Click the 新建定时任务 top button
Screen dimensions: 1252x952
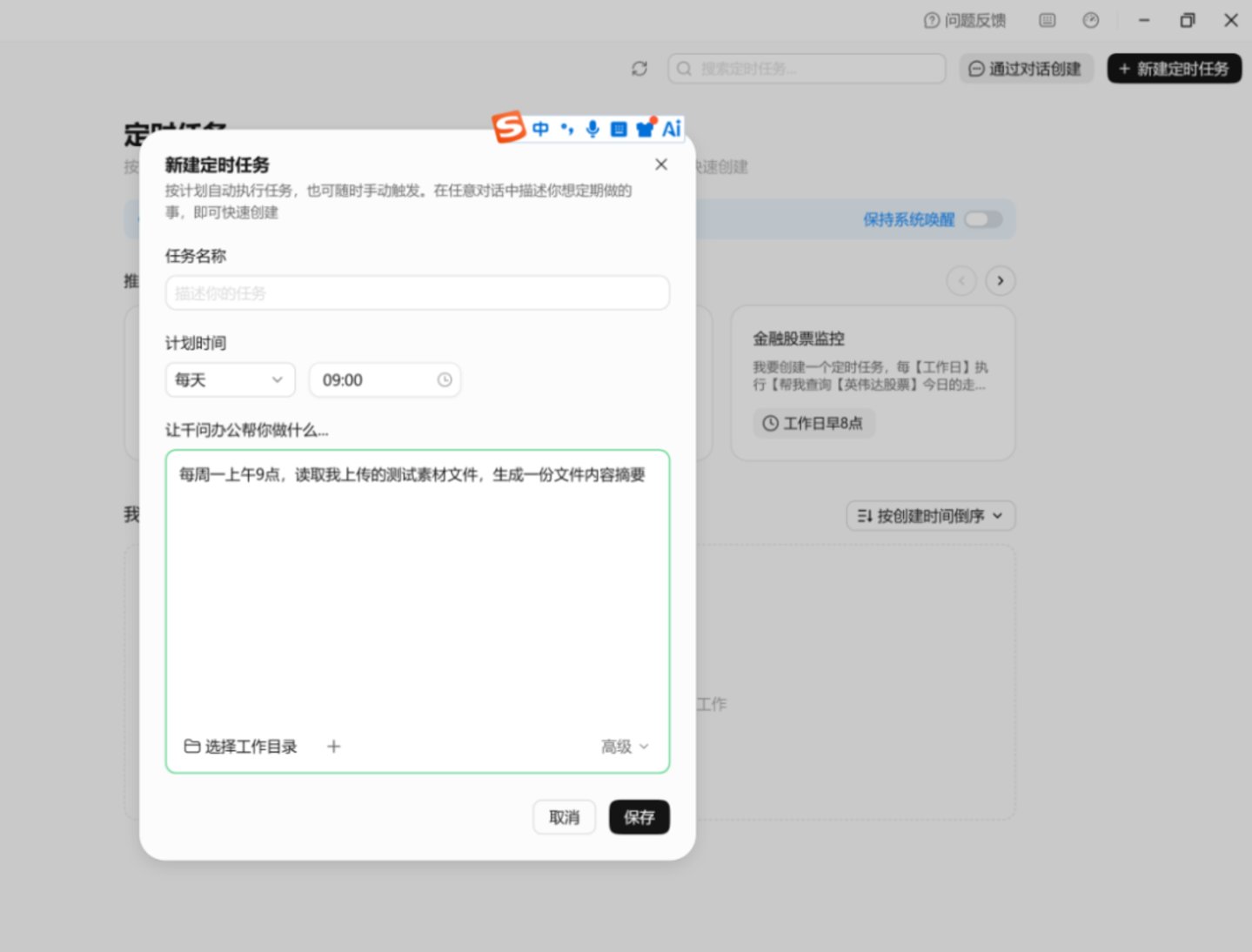tap(1174, 69)
